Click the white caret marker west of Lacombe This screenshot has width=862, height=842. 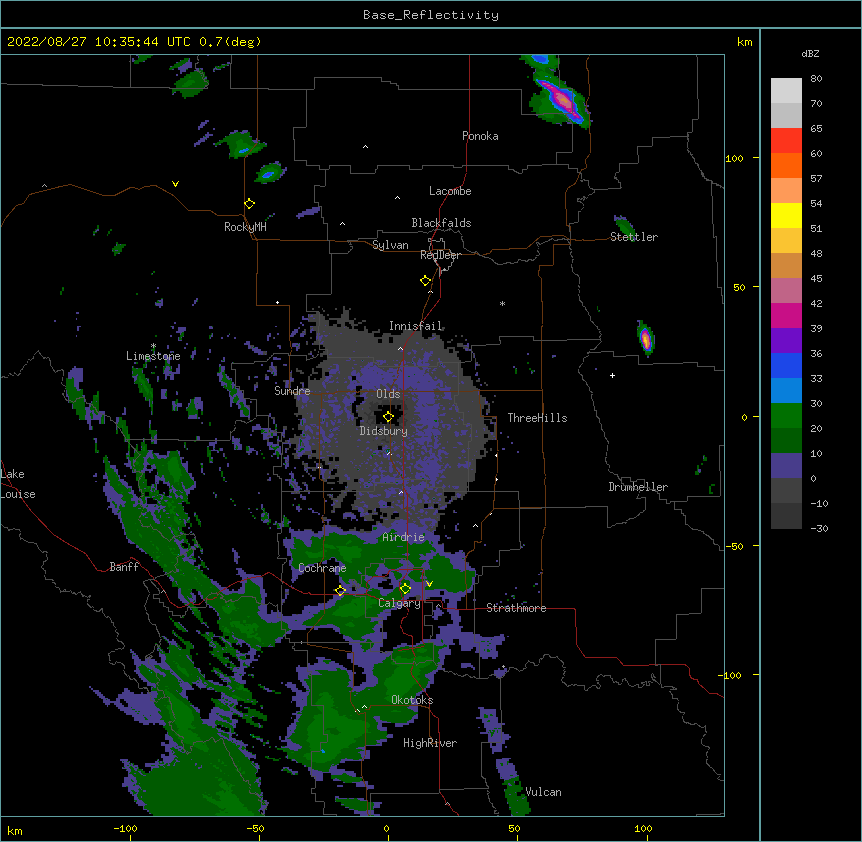tap(397, 198)
